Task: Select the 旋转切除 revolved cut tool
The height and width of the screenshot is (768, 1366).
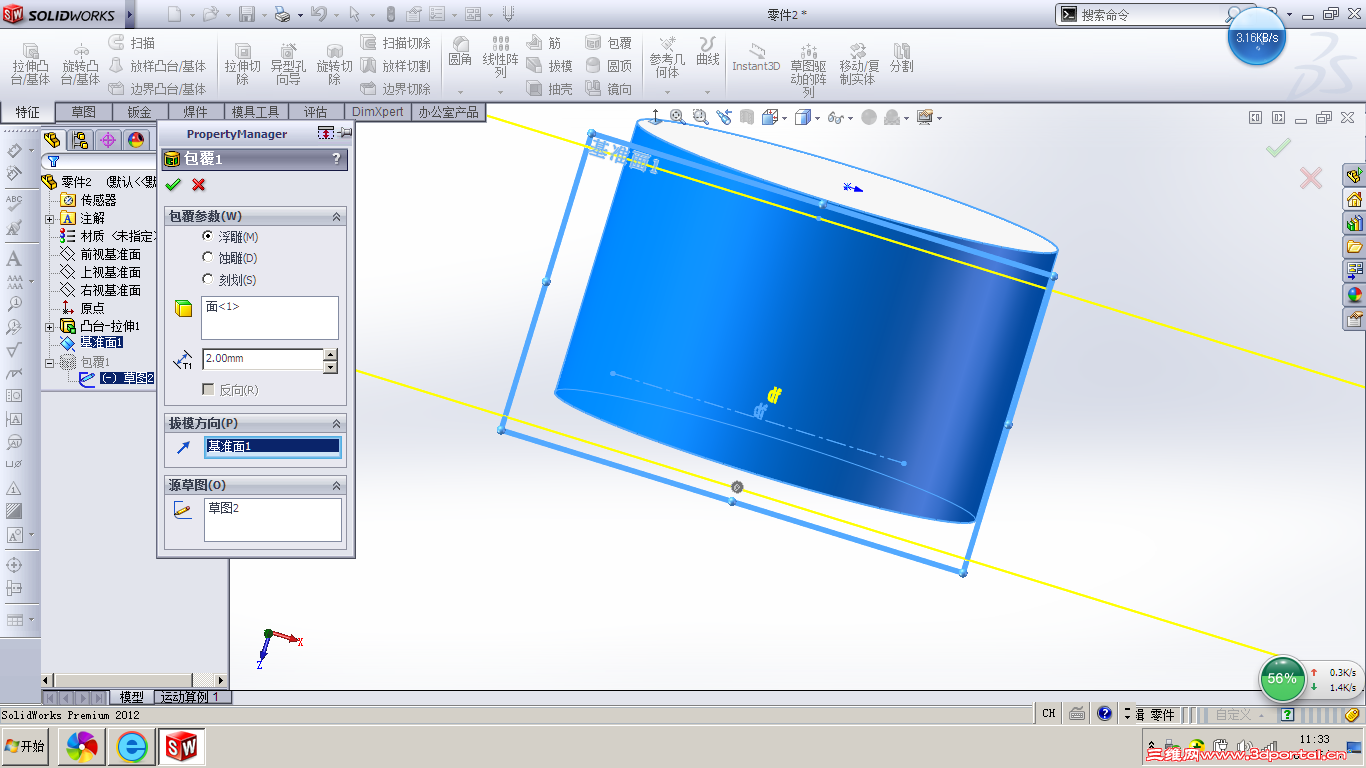Action: (x=335, y=64)
